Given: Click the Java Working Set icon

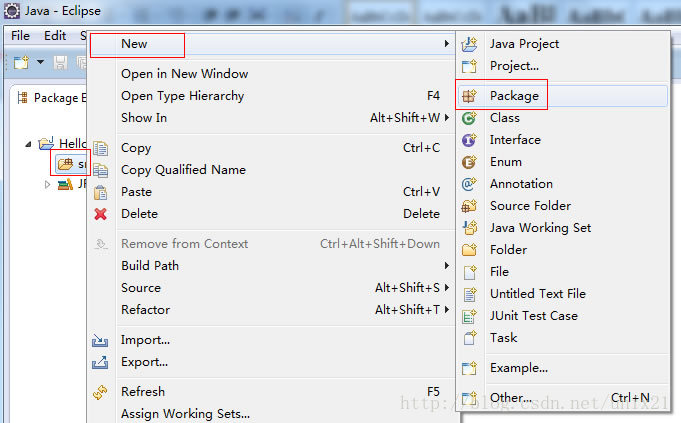Looking at the screenshot, I should [x=469, y=228].
